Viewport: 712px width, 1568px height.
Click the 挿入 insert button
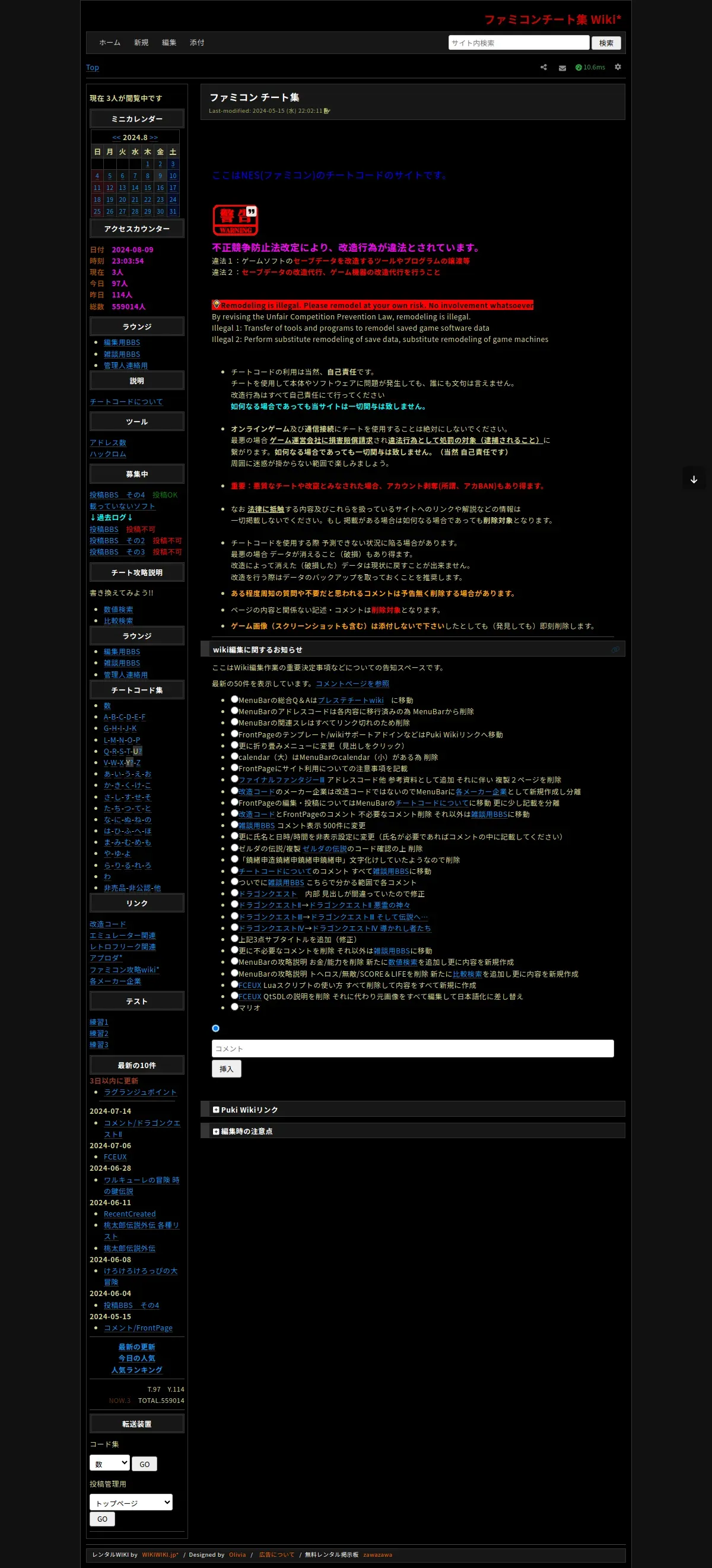(x=227, y=1068)
